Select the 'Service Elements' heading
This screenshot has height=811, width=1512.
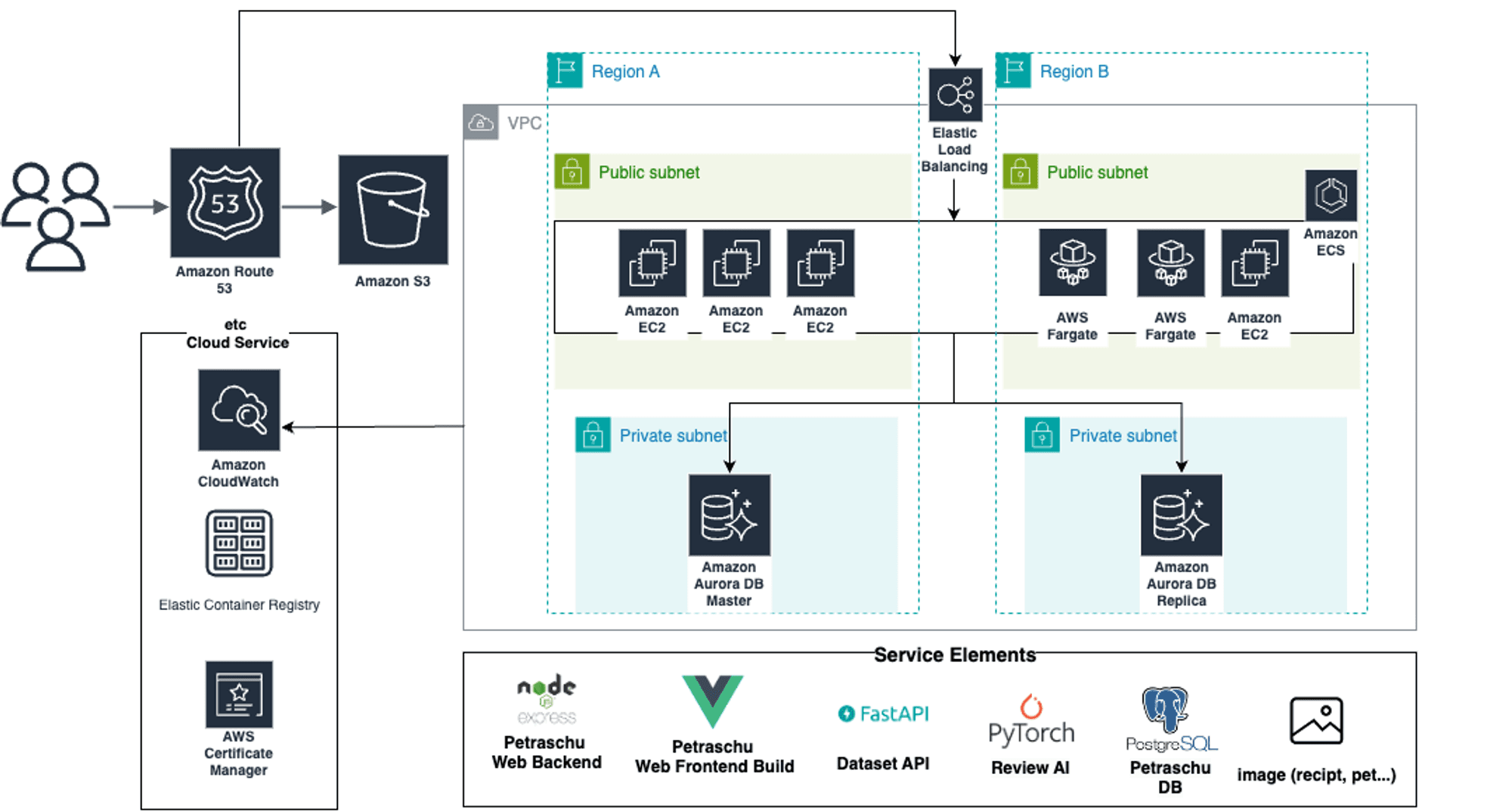tap(955, 655)
